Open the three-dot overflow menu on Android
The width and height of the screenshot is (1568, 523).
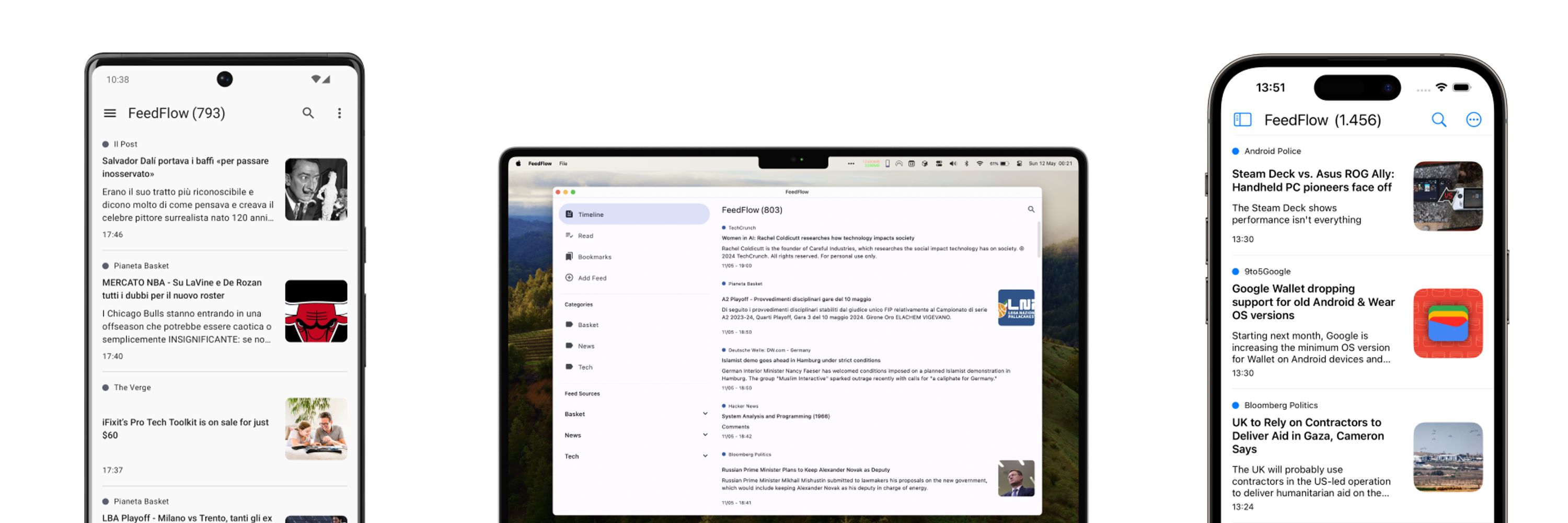(340, 113)
